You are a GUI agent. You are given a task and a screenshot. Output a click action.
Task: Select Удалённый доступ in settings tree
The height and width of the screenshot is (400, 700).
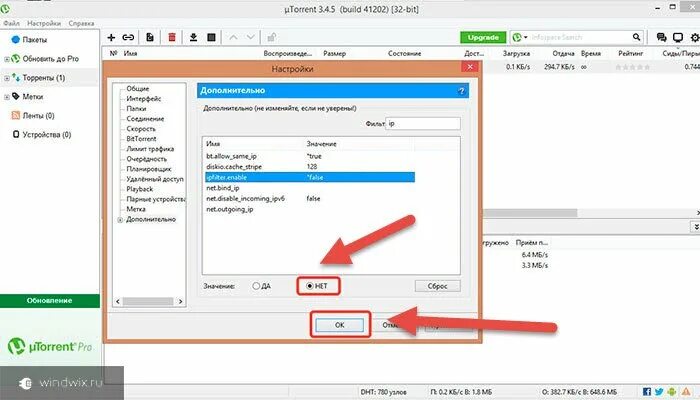click(x=154, y=179)
